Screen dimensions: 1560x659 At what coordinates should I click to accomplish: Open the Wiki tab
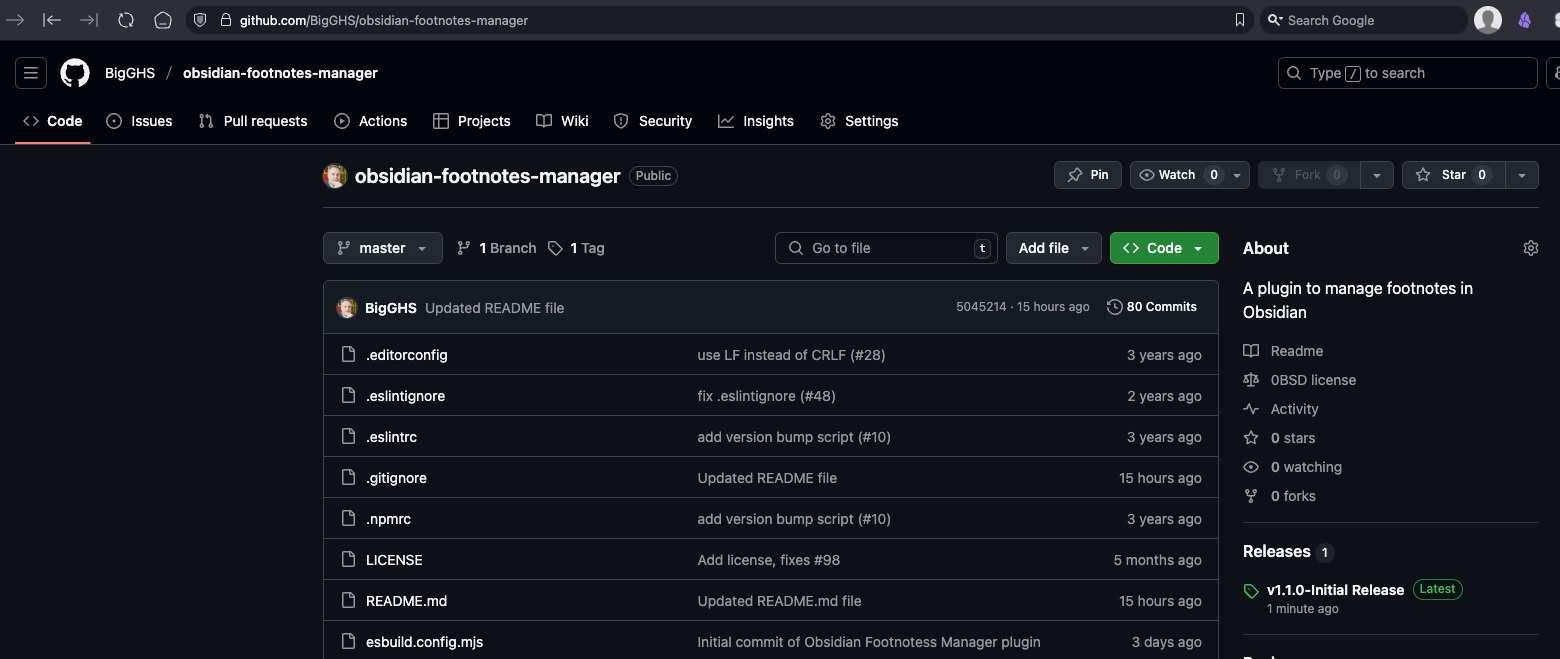pos(562,121)
